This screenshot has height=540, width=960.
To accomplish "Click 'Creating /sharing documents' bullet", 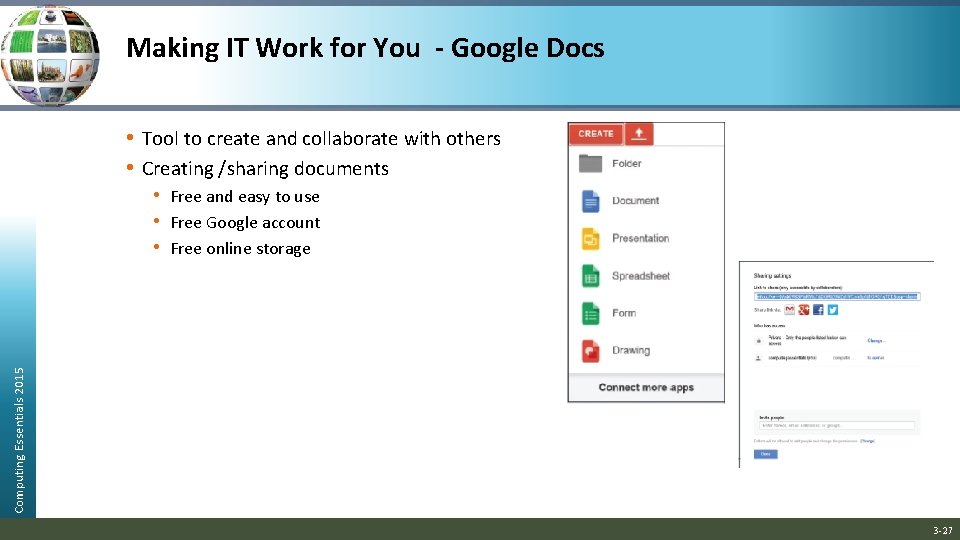I will click(x=265, y=169).
